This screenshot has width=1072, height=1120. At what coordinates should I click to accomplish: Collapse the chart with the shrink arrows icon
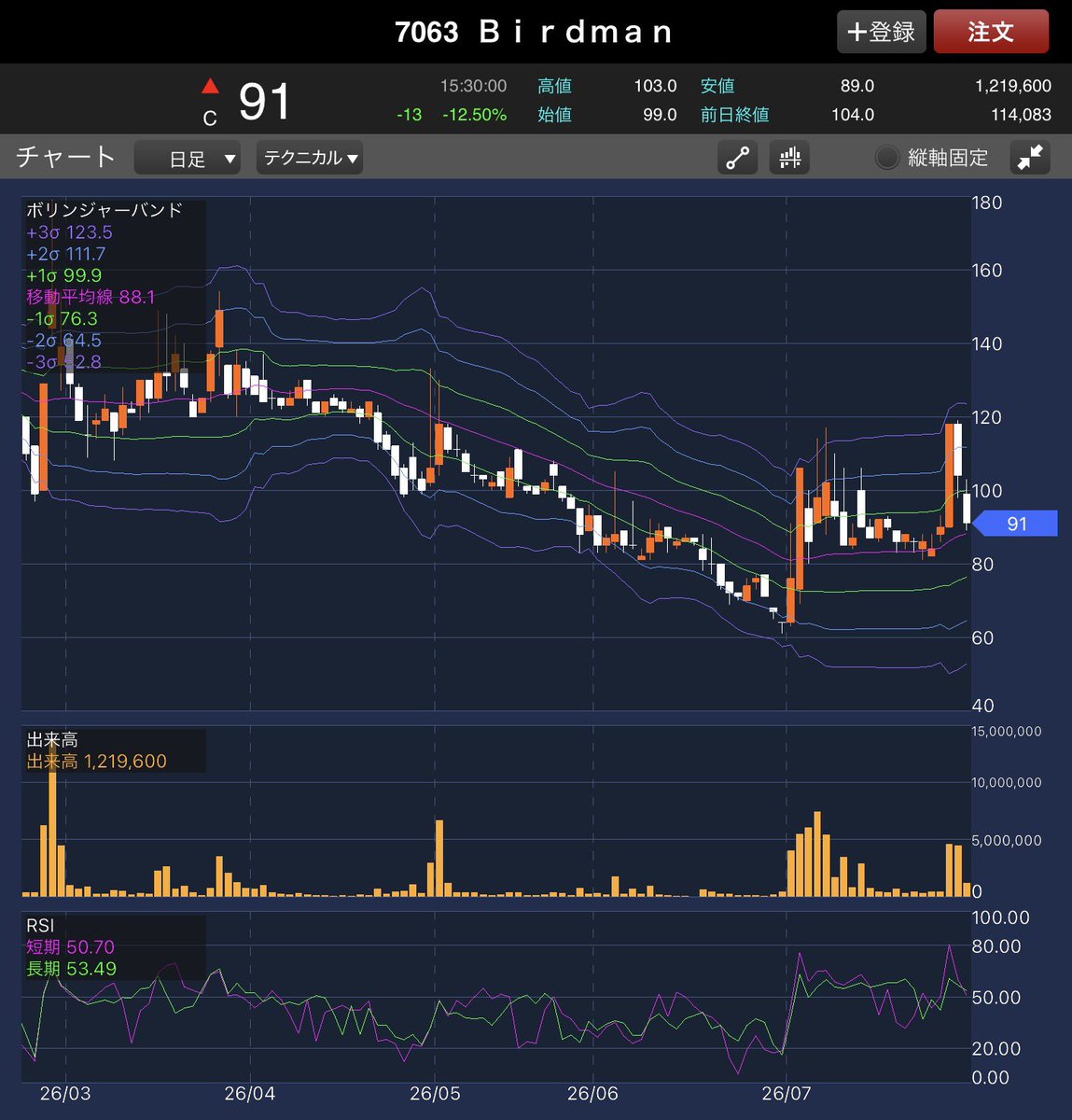pyautogui.click(x=1030, y=158)
